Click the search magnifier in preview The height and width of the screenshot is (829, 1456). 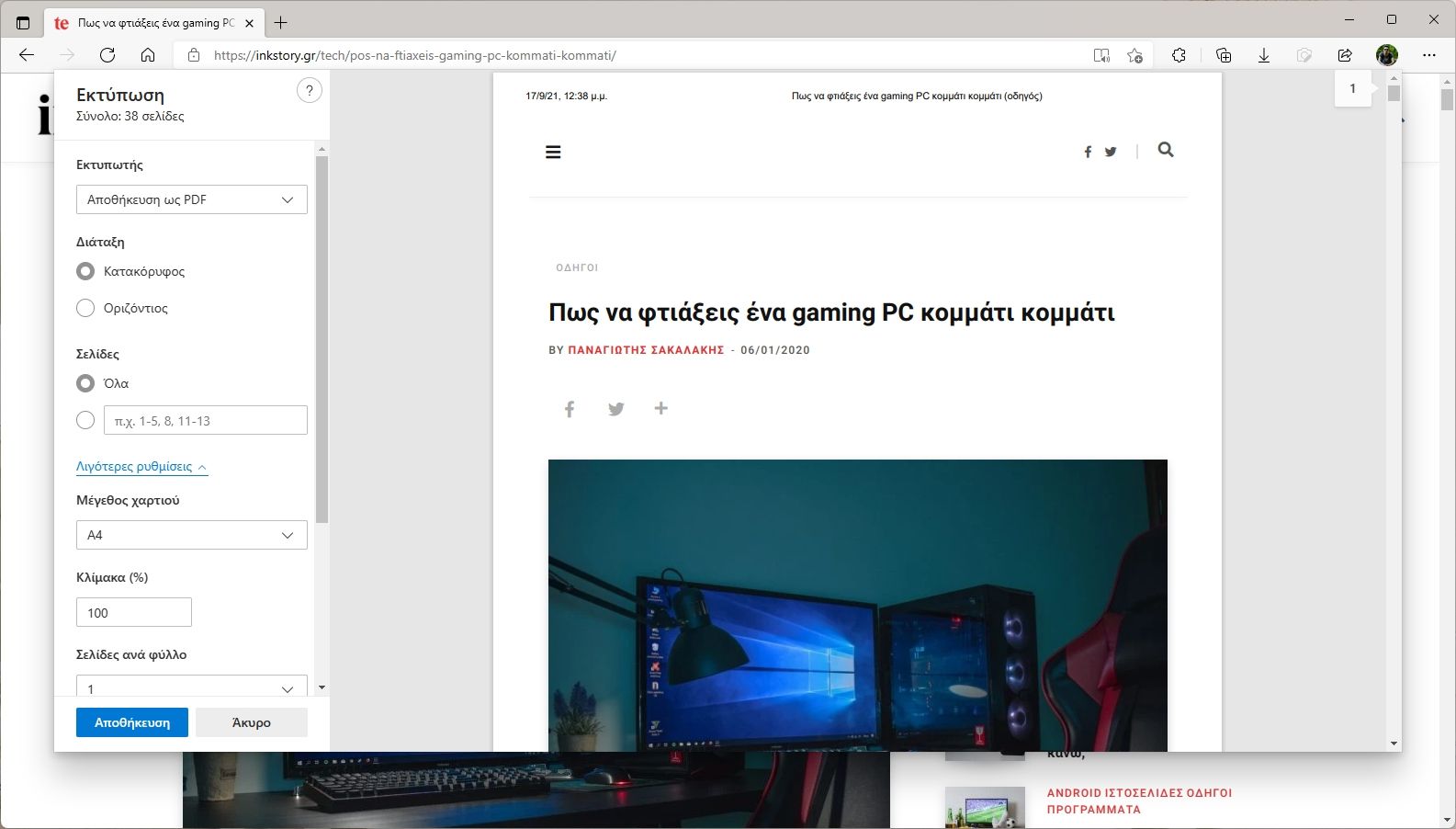point(1166,150)
